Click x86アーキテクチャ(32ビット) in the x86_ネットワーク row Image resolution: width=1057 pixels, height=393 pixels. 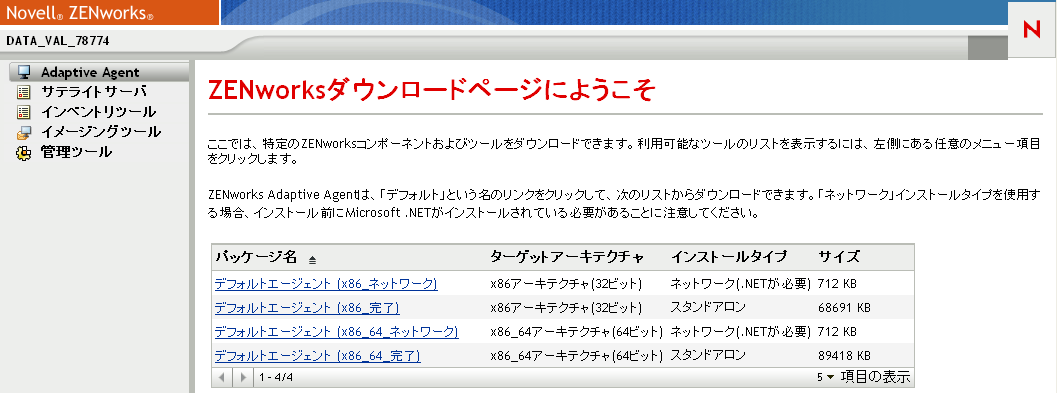[x=566, y=284]
